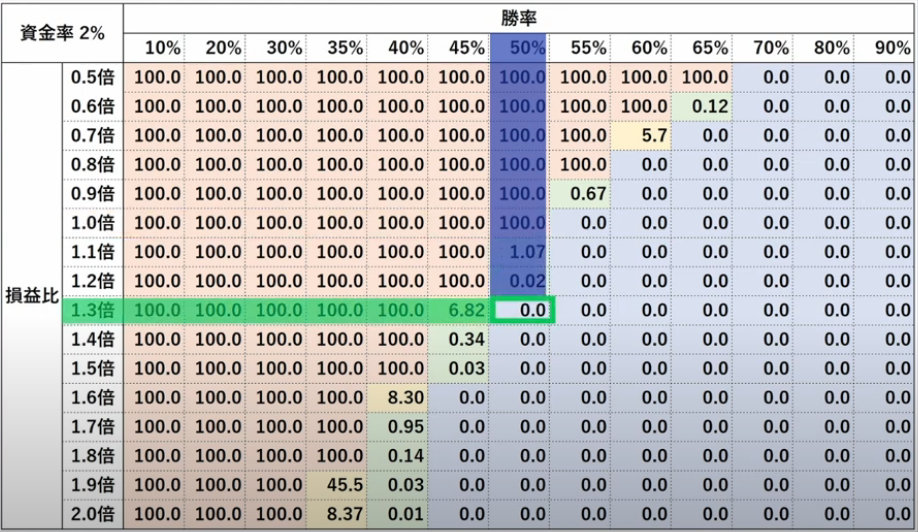
Task: Click the 1.07 cell in 50% column
Action: point(519,252)
